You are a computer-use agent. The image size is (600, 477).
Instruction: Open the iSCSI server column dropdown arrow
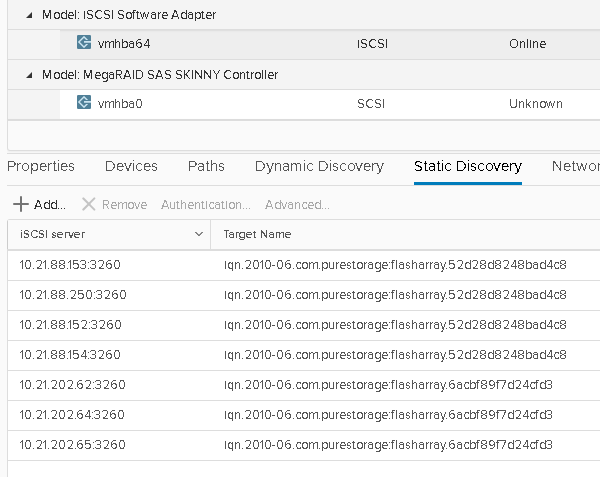tap(199, 234)
